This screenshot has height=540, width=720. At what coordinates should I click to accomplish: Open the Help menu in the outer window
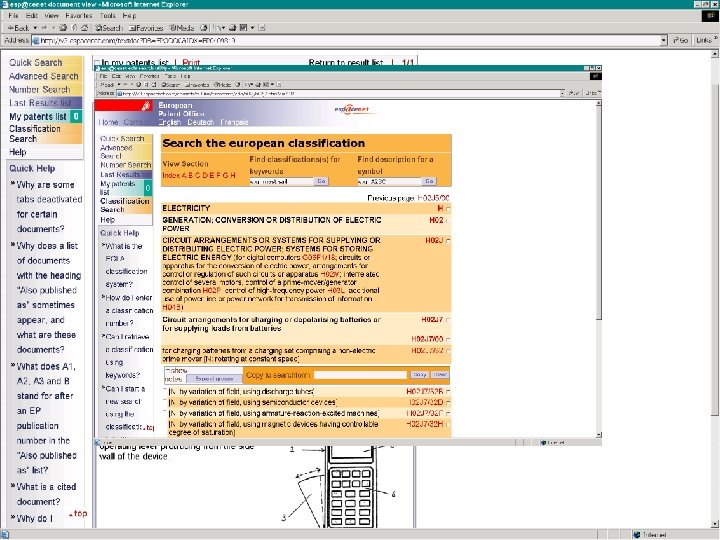click(129, 16)
